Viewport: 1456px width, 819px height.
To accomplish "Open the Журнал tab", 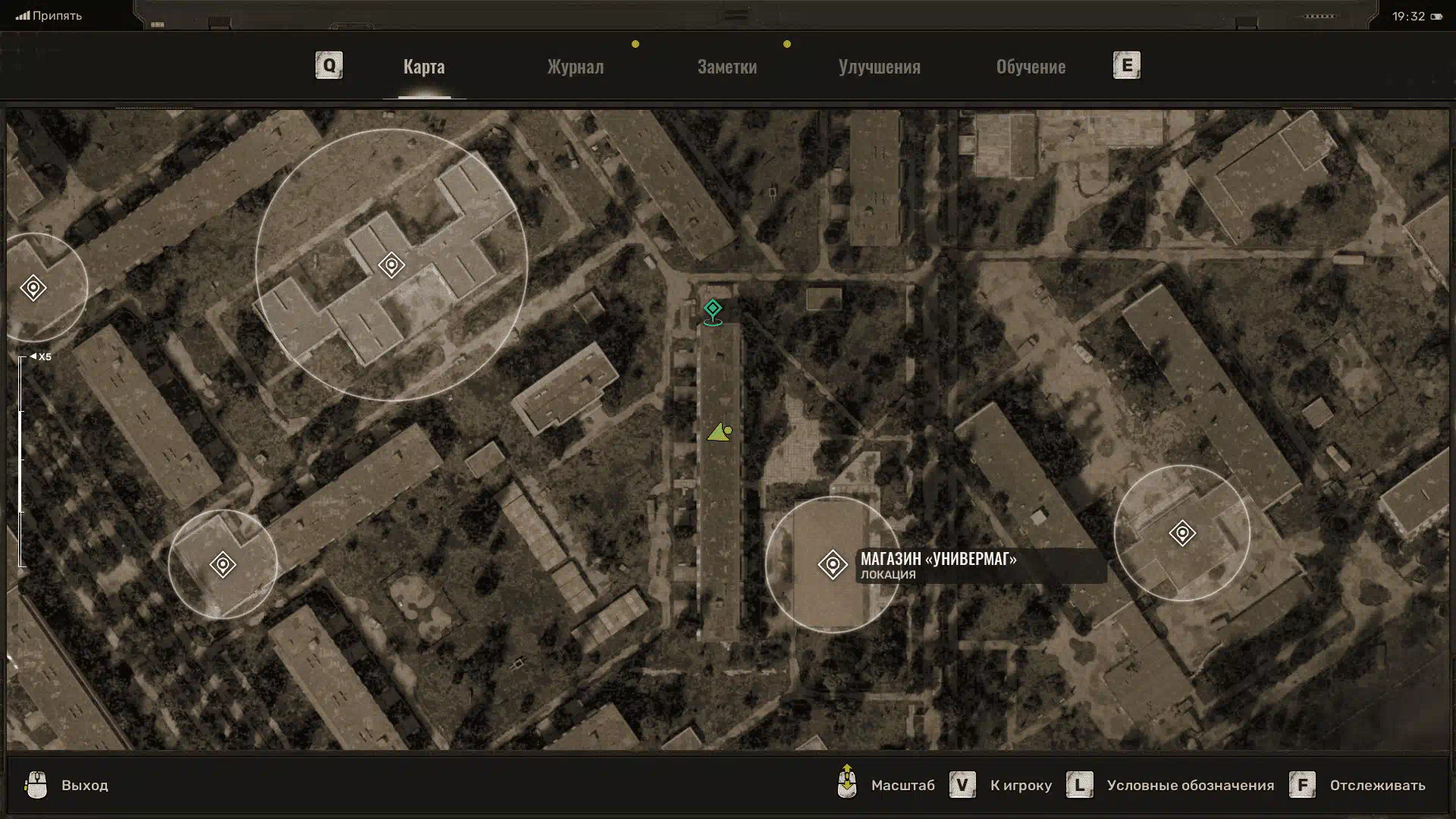I will click(576, 67).
